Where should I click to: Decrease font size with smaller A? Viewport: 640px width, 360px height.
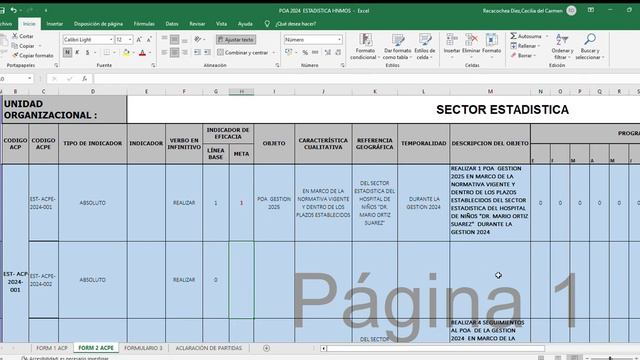(149, 40)
